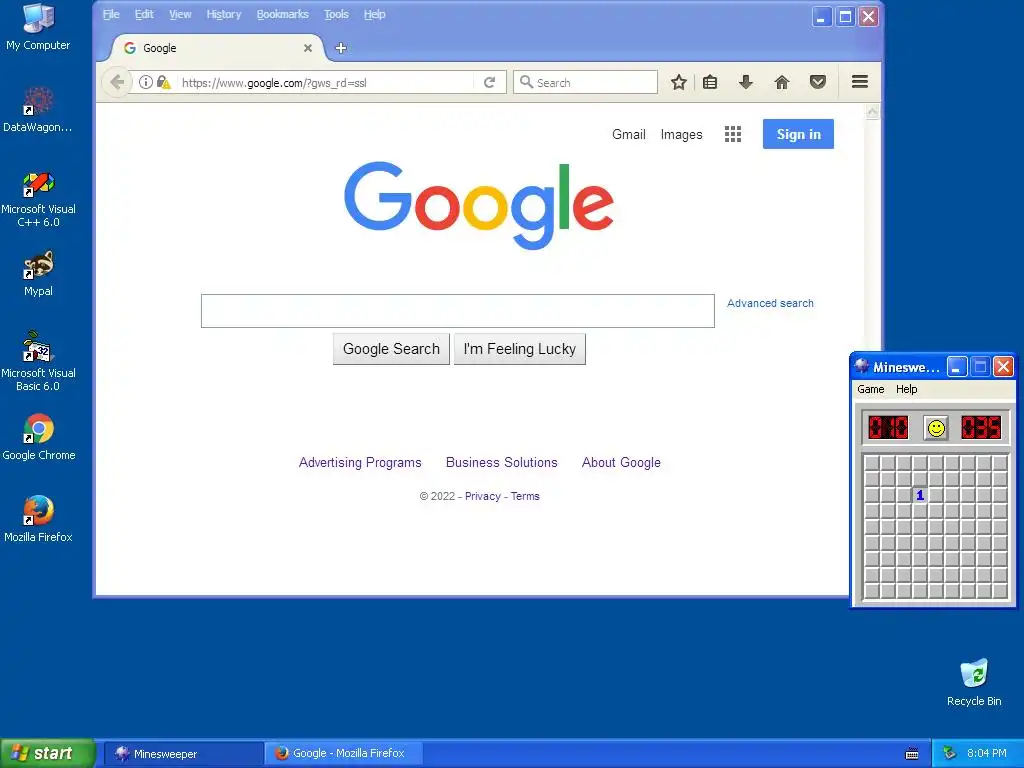The image size is (1024, 768).
Task: Close the Google tab
Action: tap(308, 48)
